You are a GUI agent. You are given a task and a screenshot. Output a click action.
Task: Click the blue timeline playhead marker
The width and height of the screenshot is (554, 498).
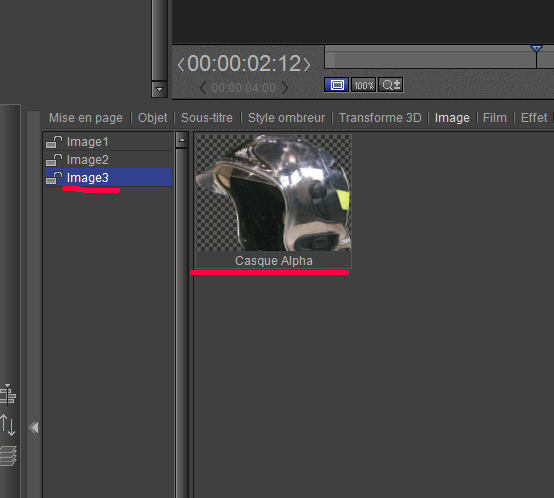click(536, 48)
